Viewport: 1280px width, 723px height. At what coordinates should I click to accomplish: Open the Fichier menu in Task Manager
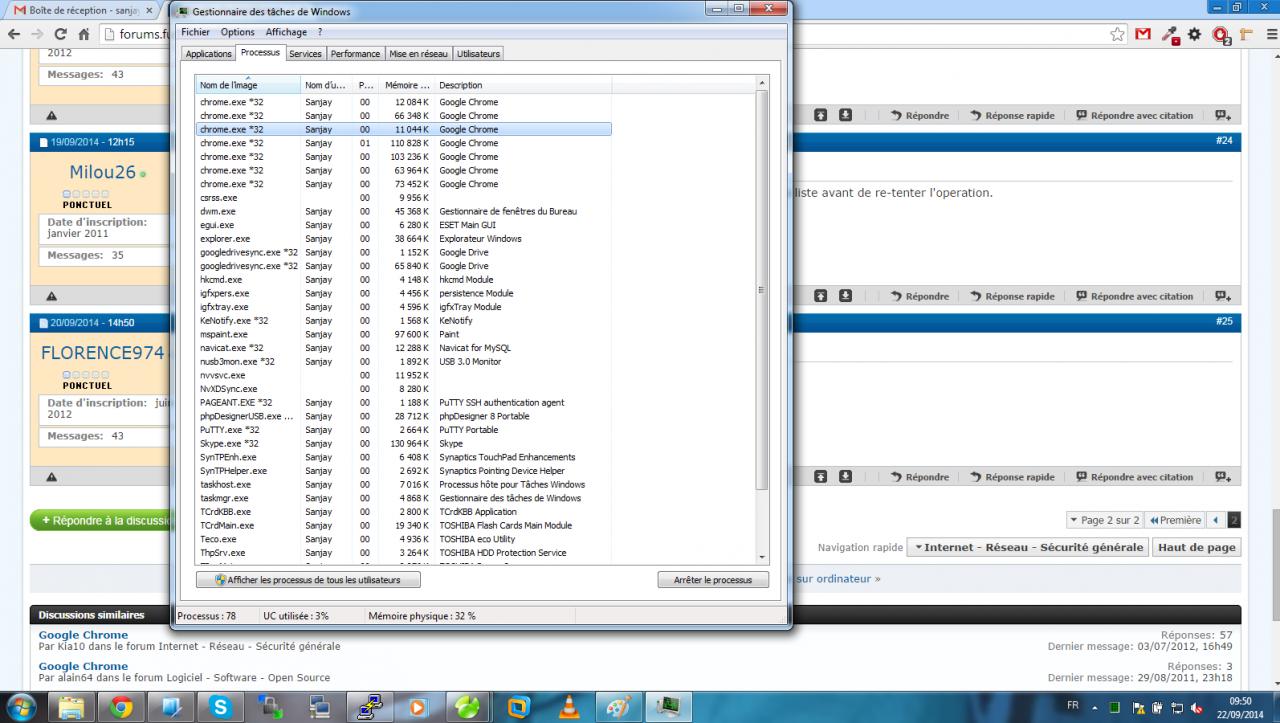pyautogui.click(x=195, y=32)
